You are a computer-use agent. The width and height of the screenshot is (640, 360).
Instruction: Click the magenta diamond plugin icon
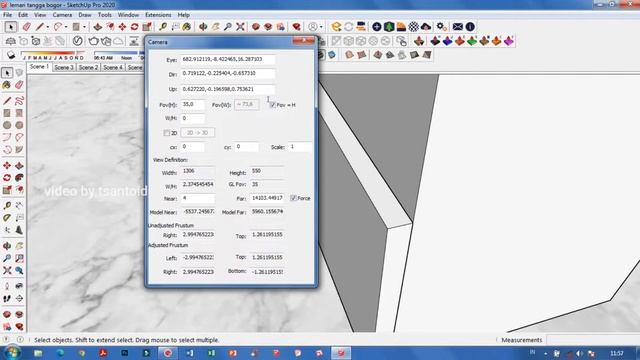click(x=509, y=41)
